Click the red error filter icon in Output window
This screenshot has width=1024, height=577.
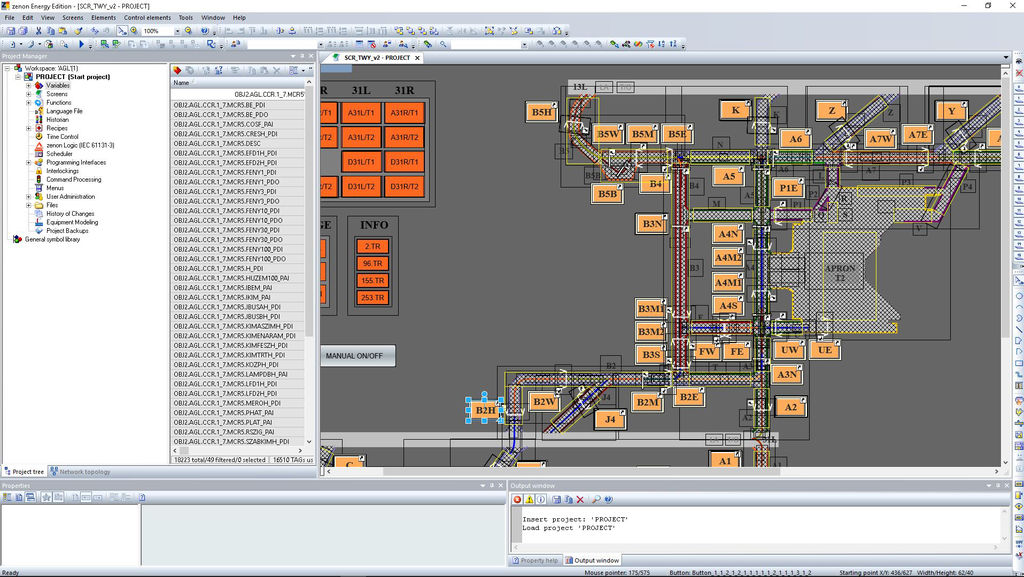point(517,498)
